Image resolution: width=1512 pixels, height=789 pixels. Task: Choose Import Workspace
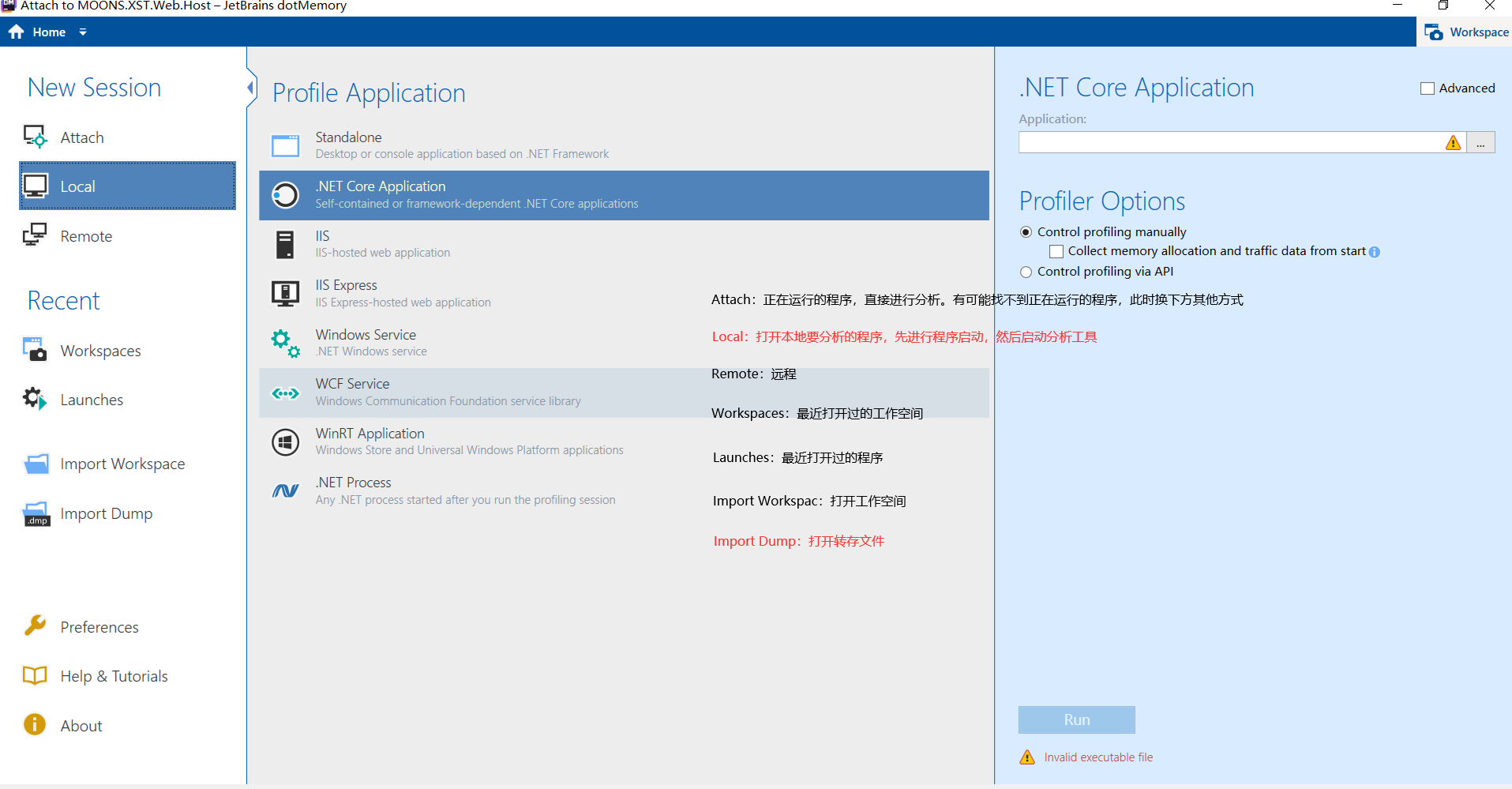coord(127,464)
